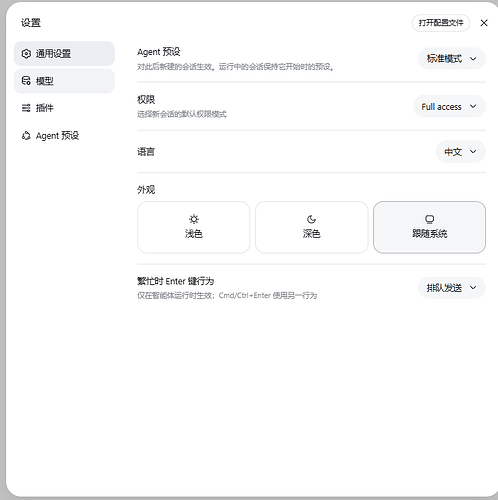Image resolution: width=498 pixels, height=500 pixels.
Task: Close the settings dialog with X
Action: pyautogui.click(x=484, y=23)
